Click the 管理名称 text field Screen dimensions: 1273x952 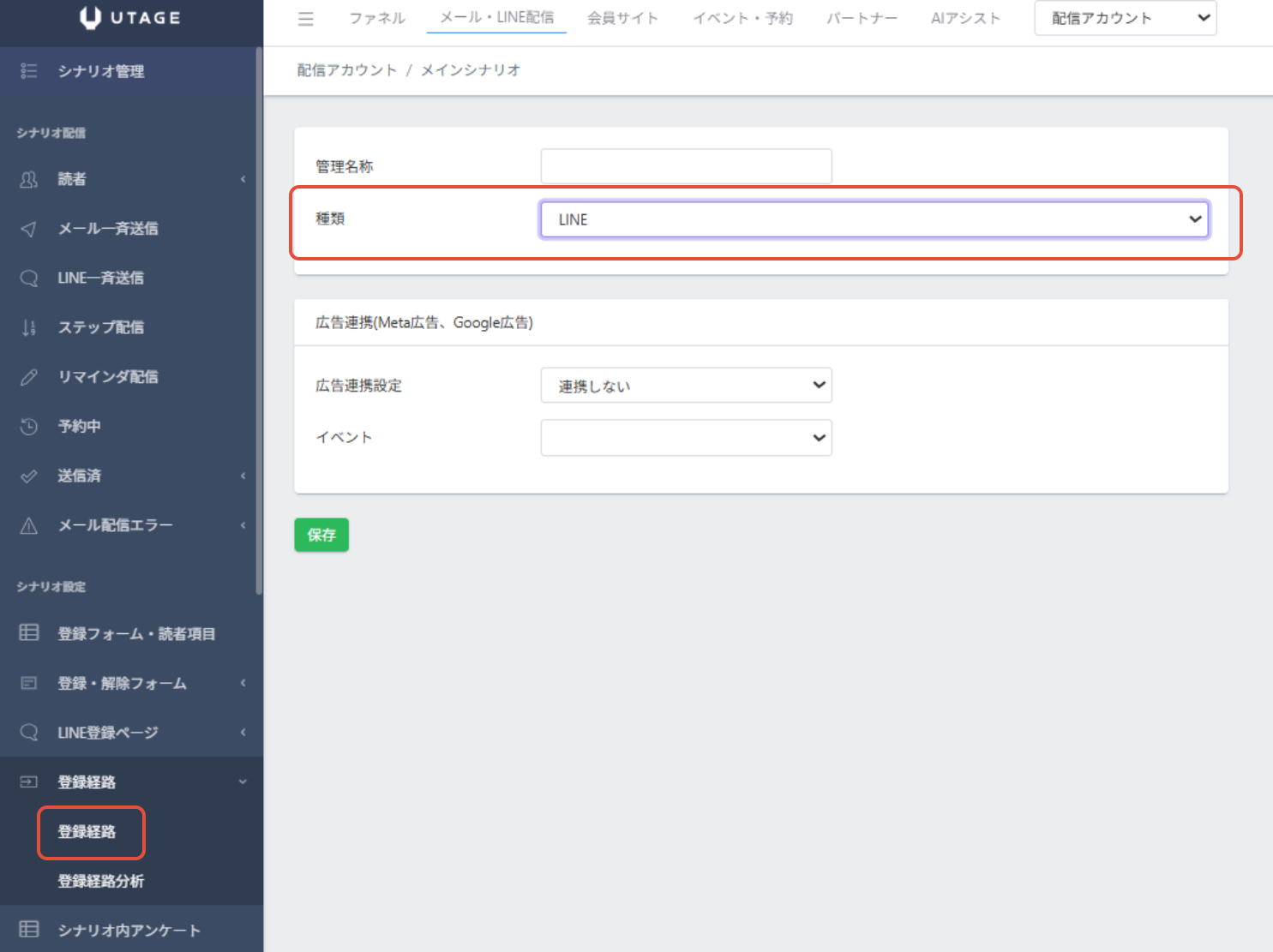coord(686,166)
